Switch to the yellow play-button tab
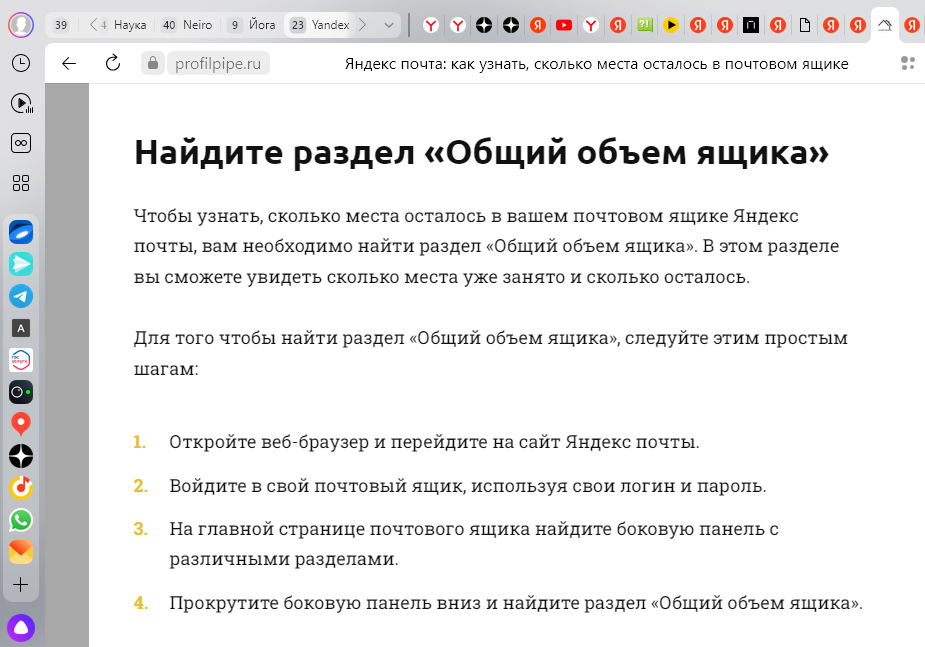925x647 pixels. [671, 25]
